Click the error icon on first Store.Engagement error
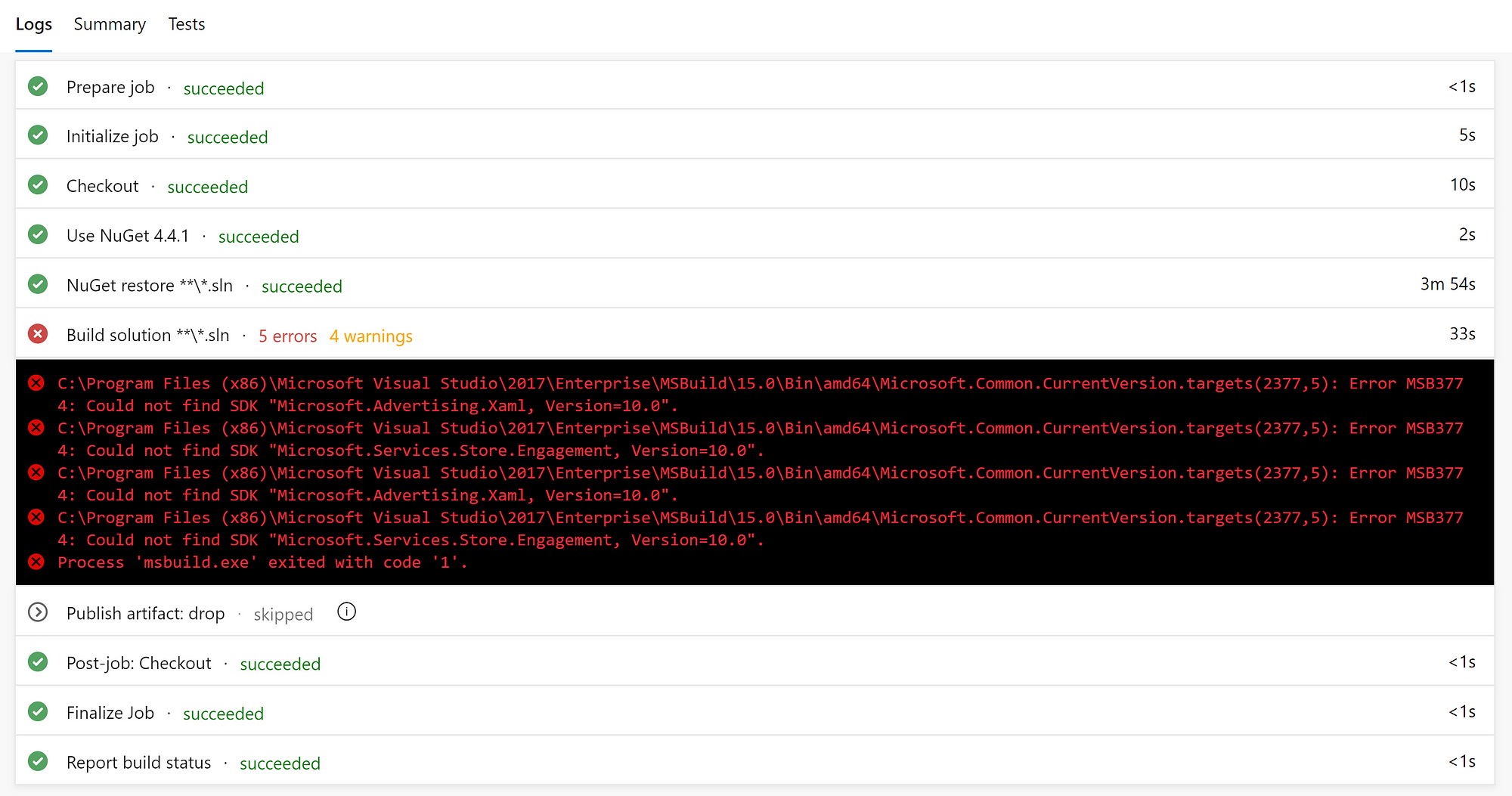This screenshot has width=1512, height=796. point(36,428)
